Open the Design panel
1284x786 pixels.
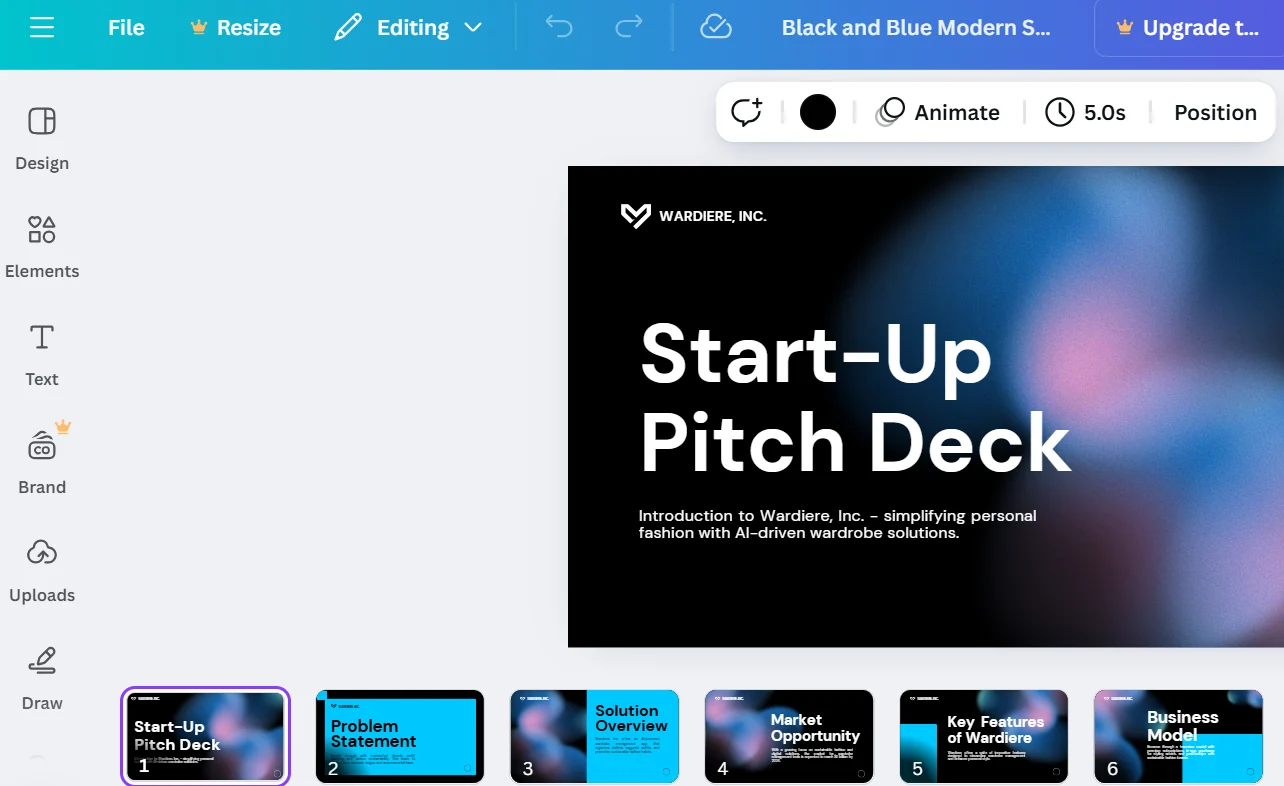point(42,137)
